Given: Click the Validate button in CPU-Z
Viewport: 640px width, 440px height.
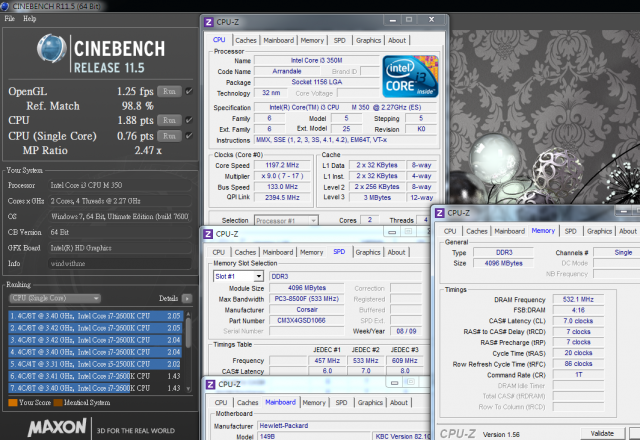Looking at the screenshot, I should point(602,433).
